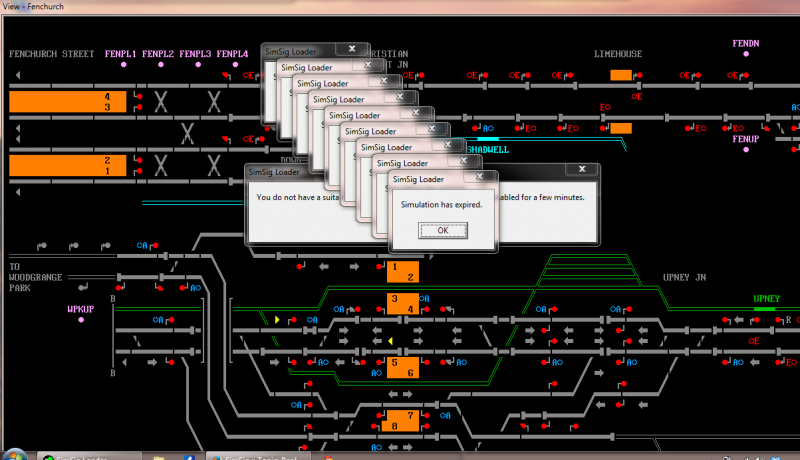Click the LIMEHOUSE station label
The image size is (800, 460).
click(618, 54)
